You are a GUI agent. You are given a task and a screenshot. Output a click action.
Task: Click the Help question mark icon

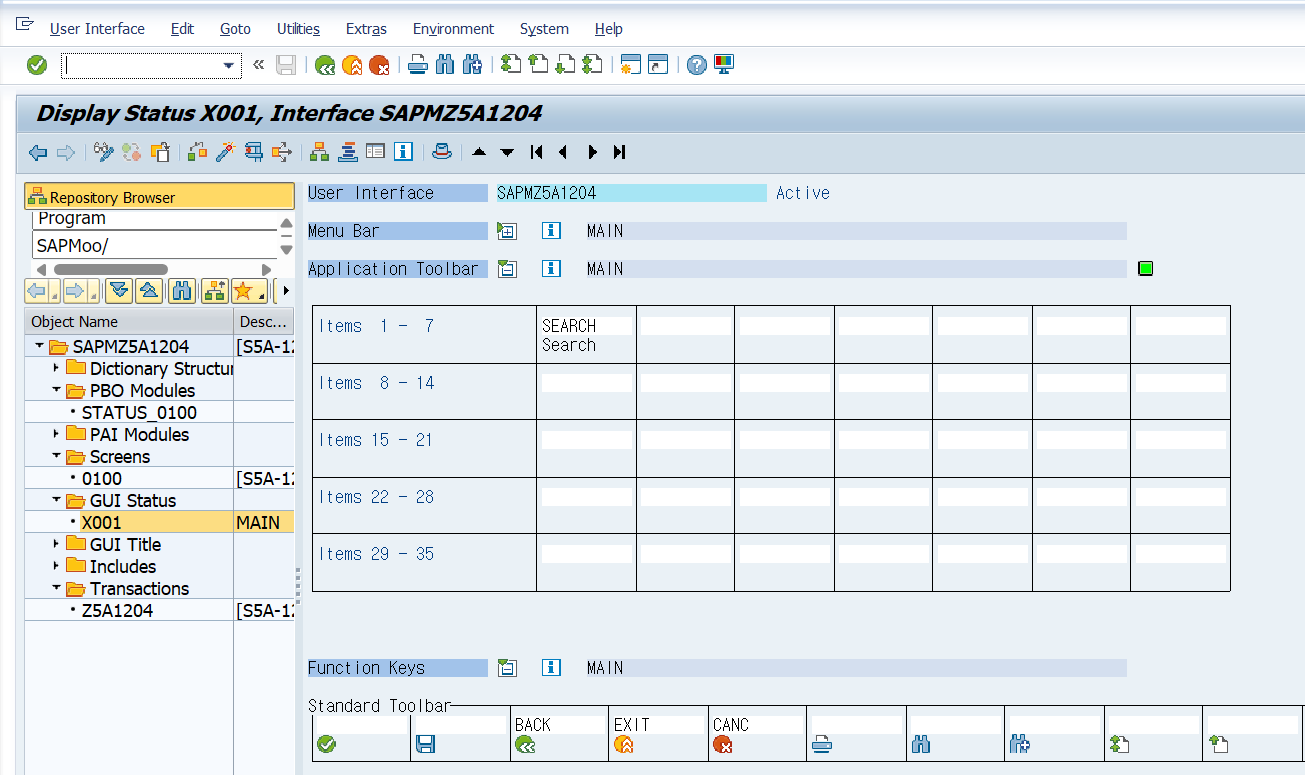697,65
